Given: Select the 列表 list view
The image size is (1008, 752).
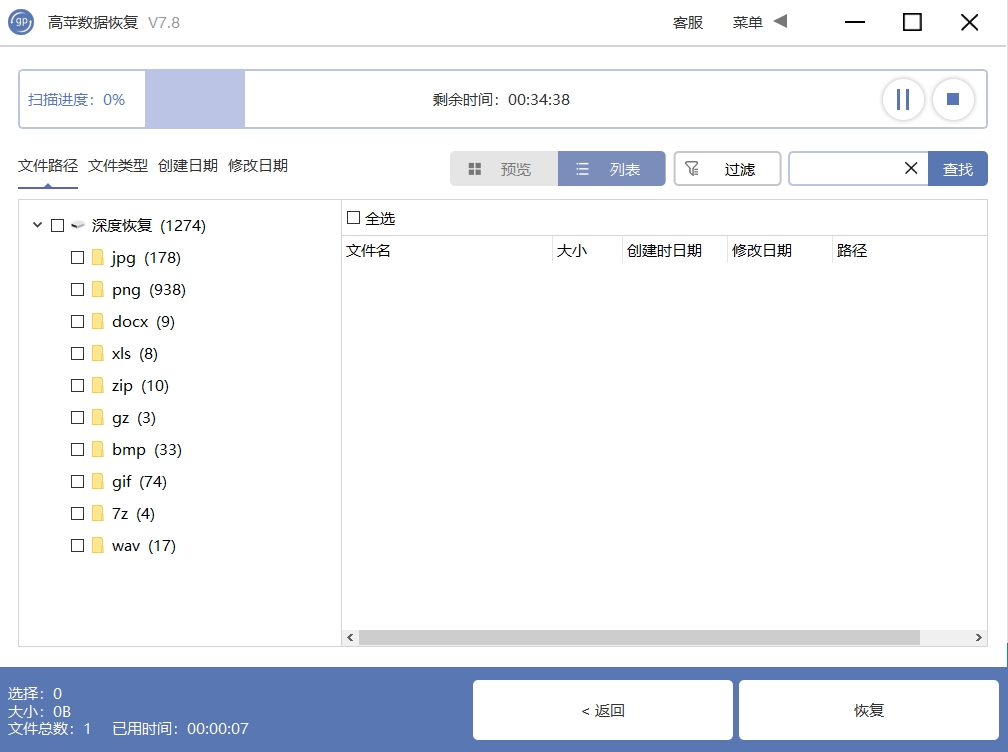Looking at the screenshot, I should point(611,168).
